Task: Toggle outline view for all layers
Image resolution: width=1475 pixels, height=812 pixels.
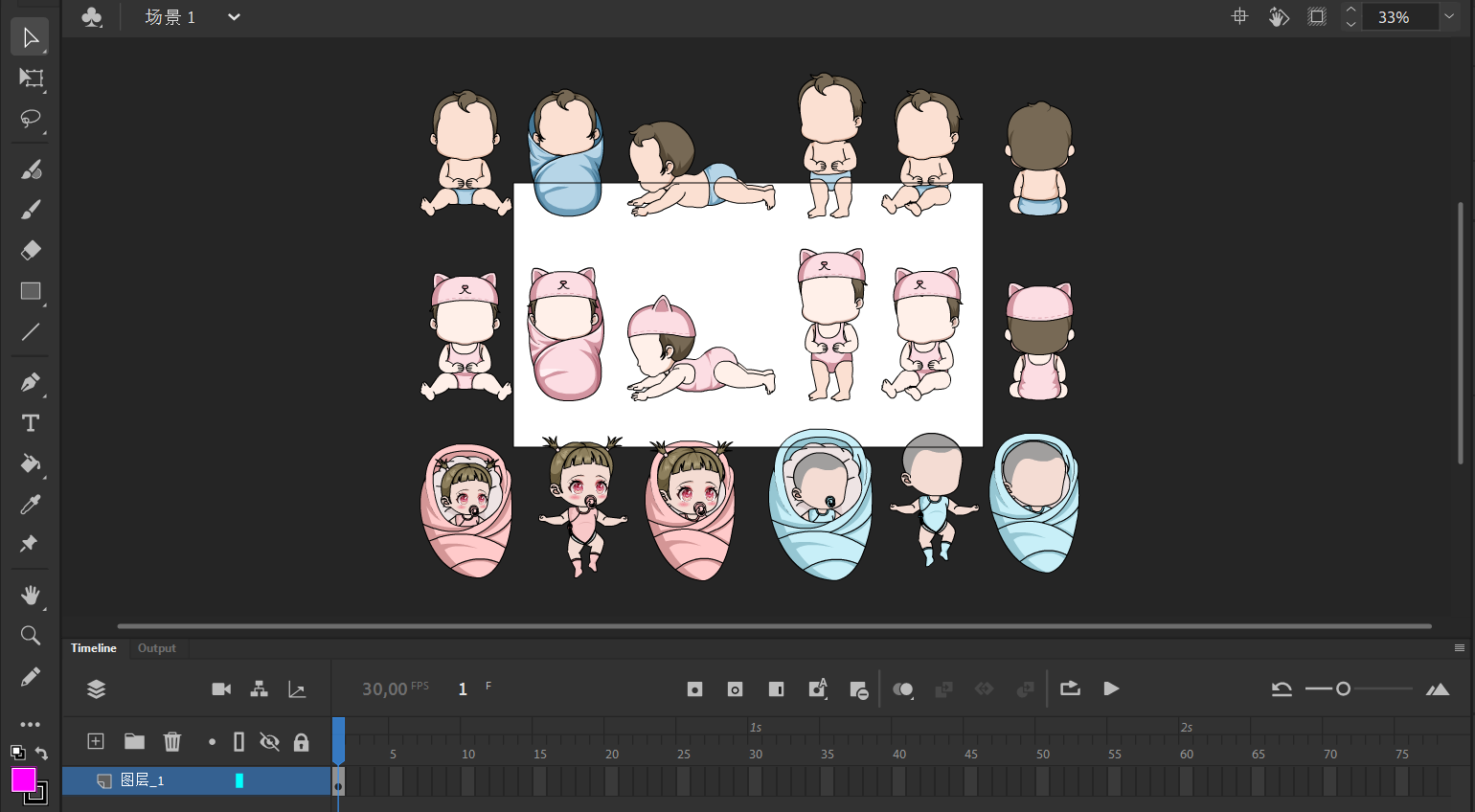Action: tap(239, 742)
